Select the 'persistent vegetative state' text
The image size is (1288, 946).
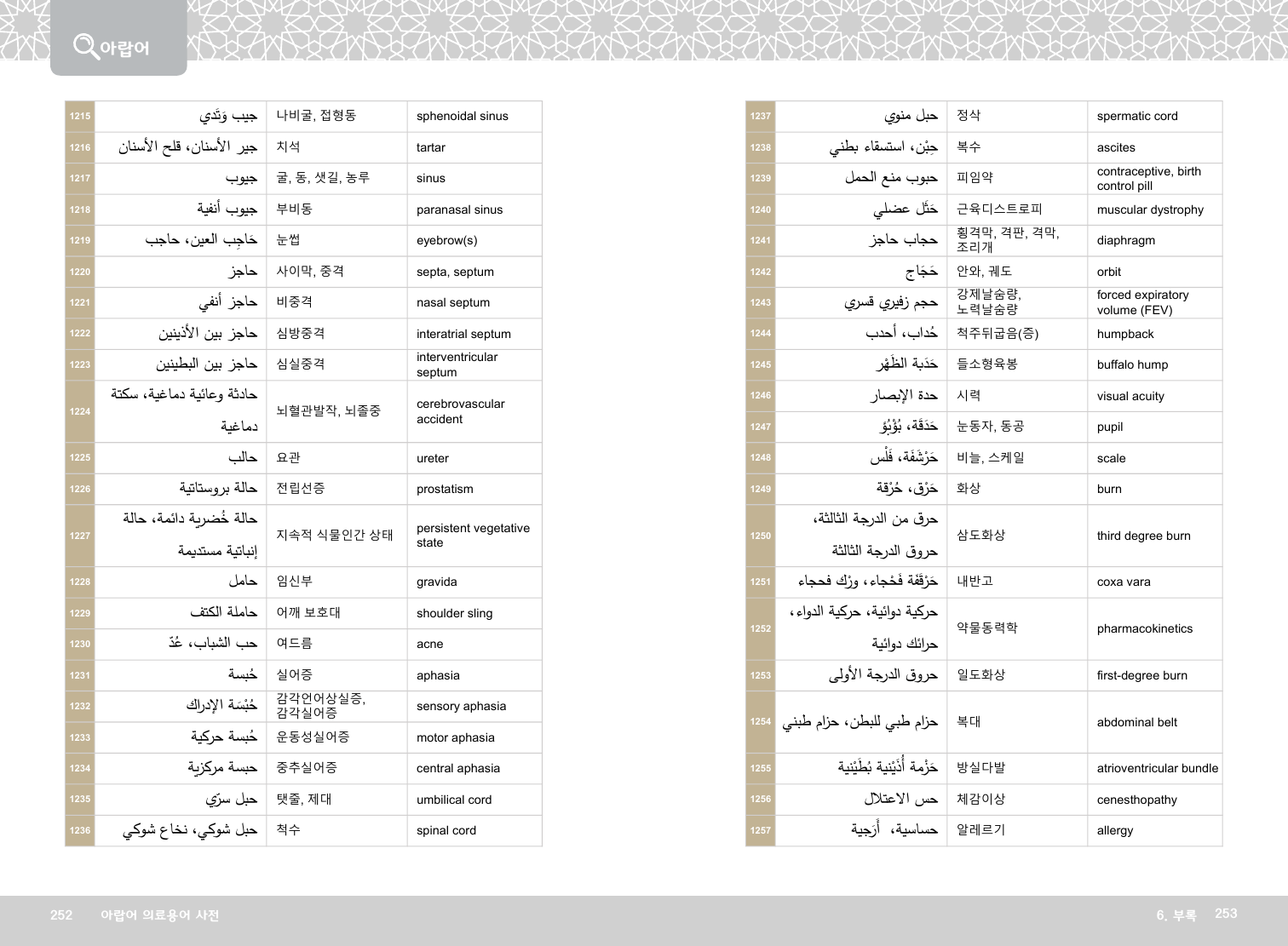pyautogui.click(x=473, y=536)
